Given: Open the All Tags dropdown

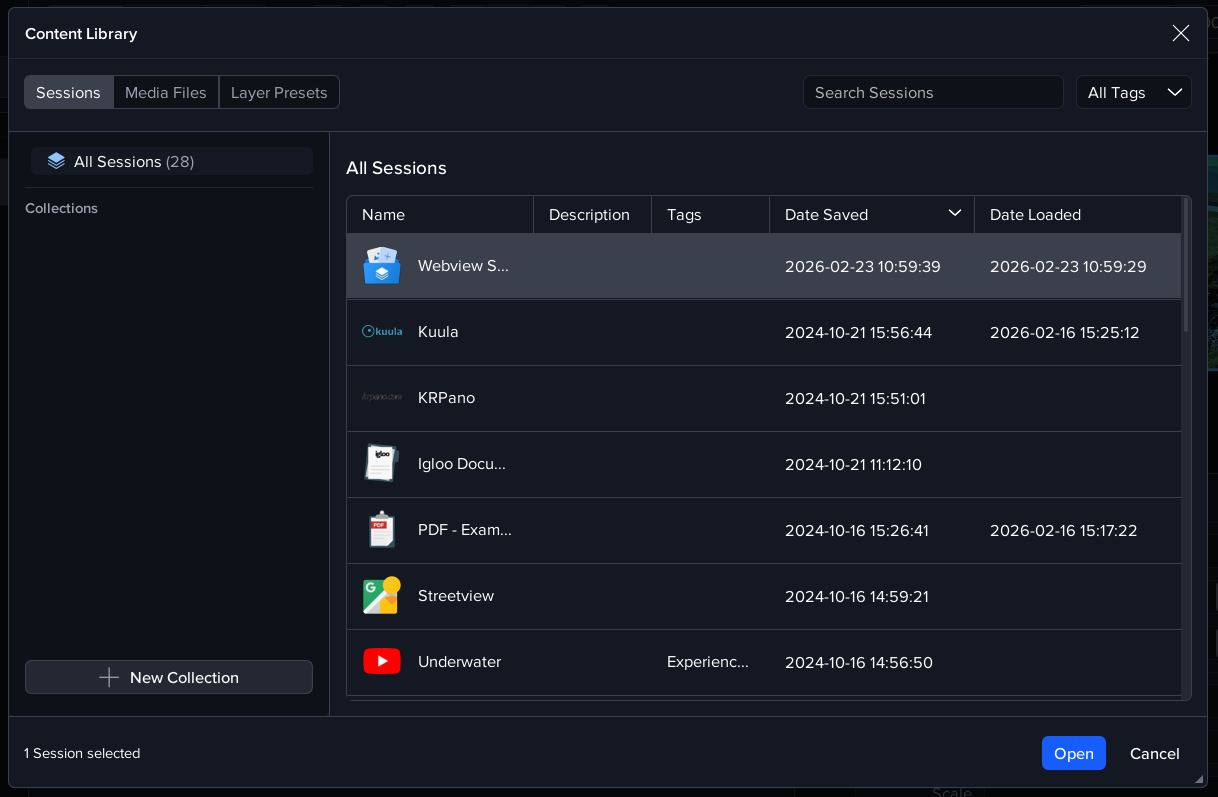Looking at the screenshot, I should tap(1133, 92).
